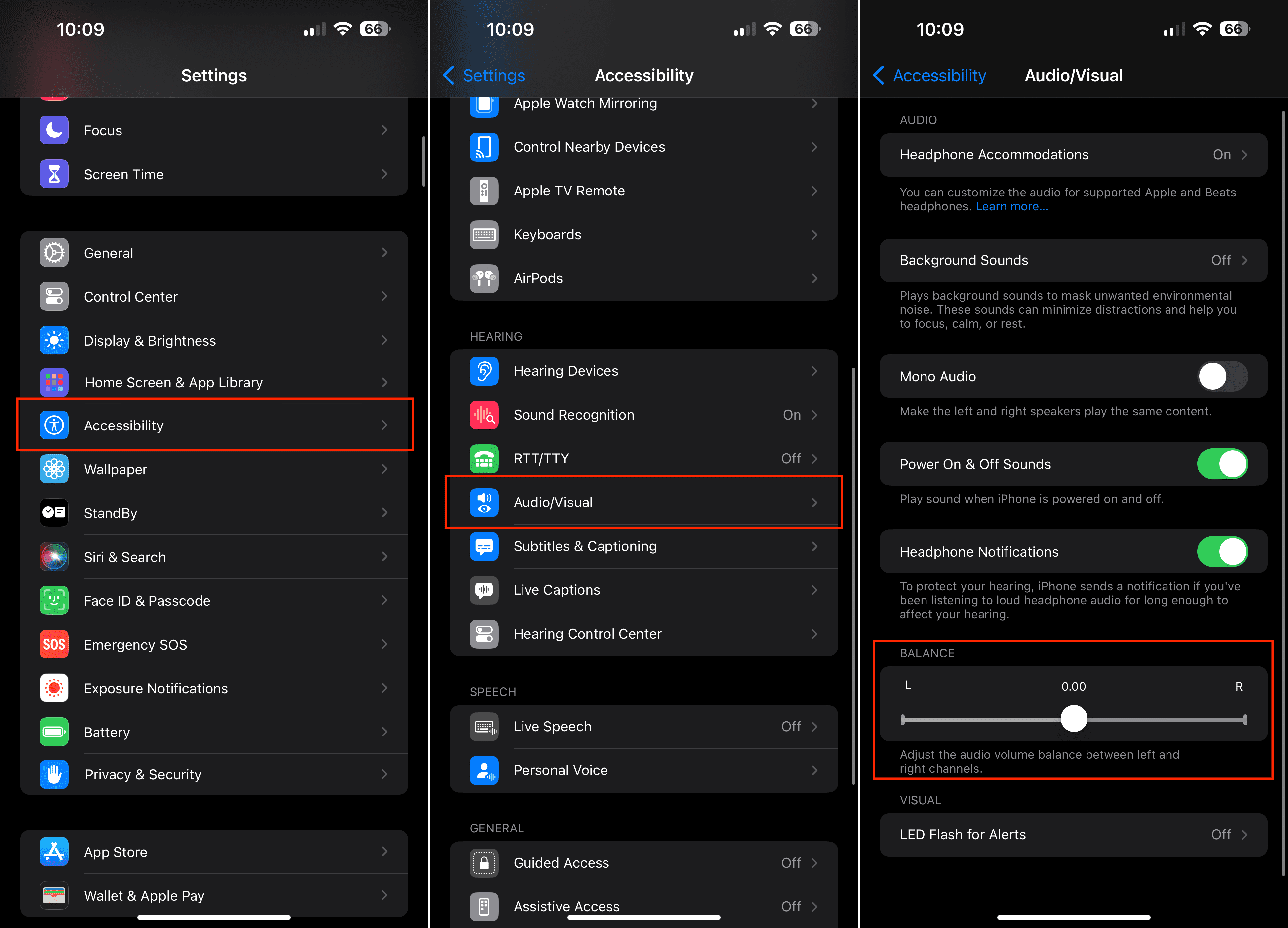Tap the Control Center switches icon

pyautogui.click(x=54, y=296)
